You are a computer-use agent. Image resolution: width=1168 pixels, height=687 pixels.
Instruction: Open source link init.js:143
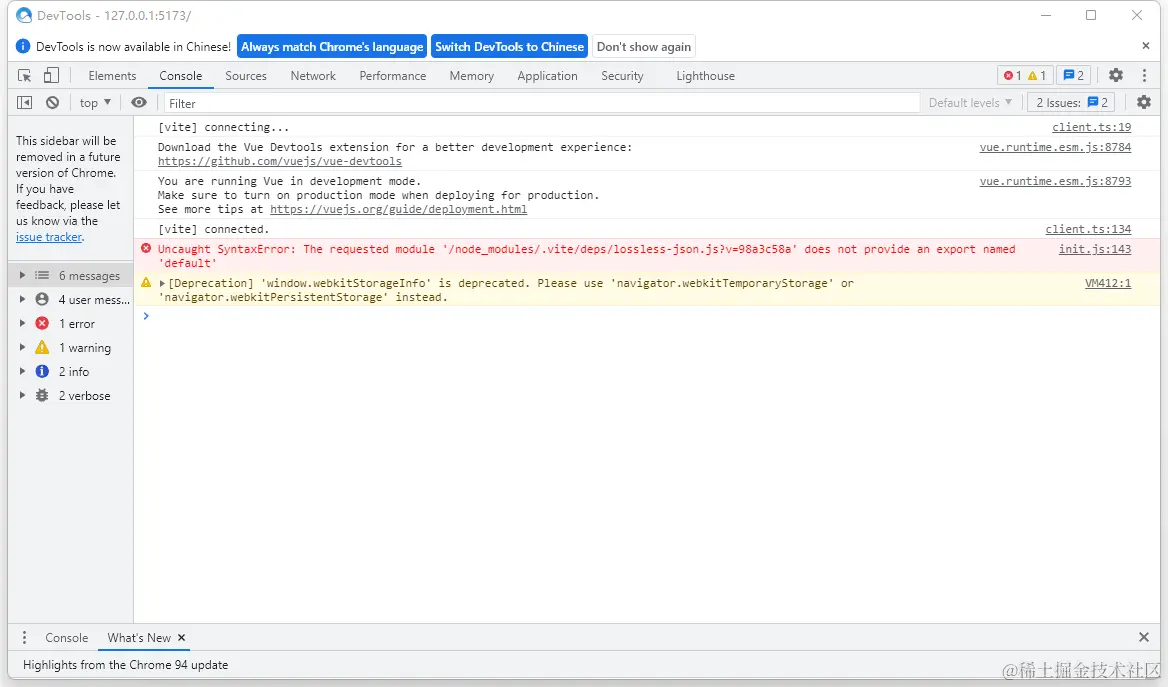1095,249
